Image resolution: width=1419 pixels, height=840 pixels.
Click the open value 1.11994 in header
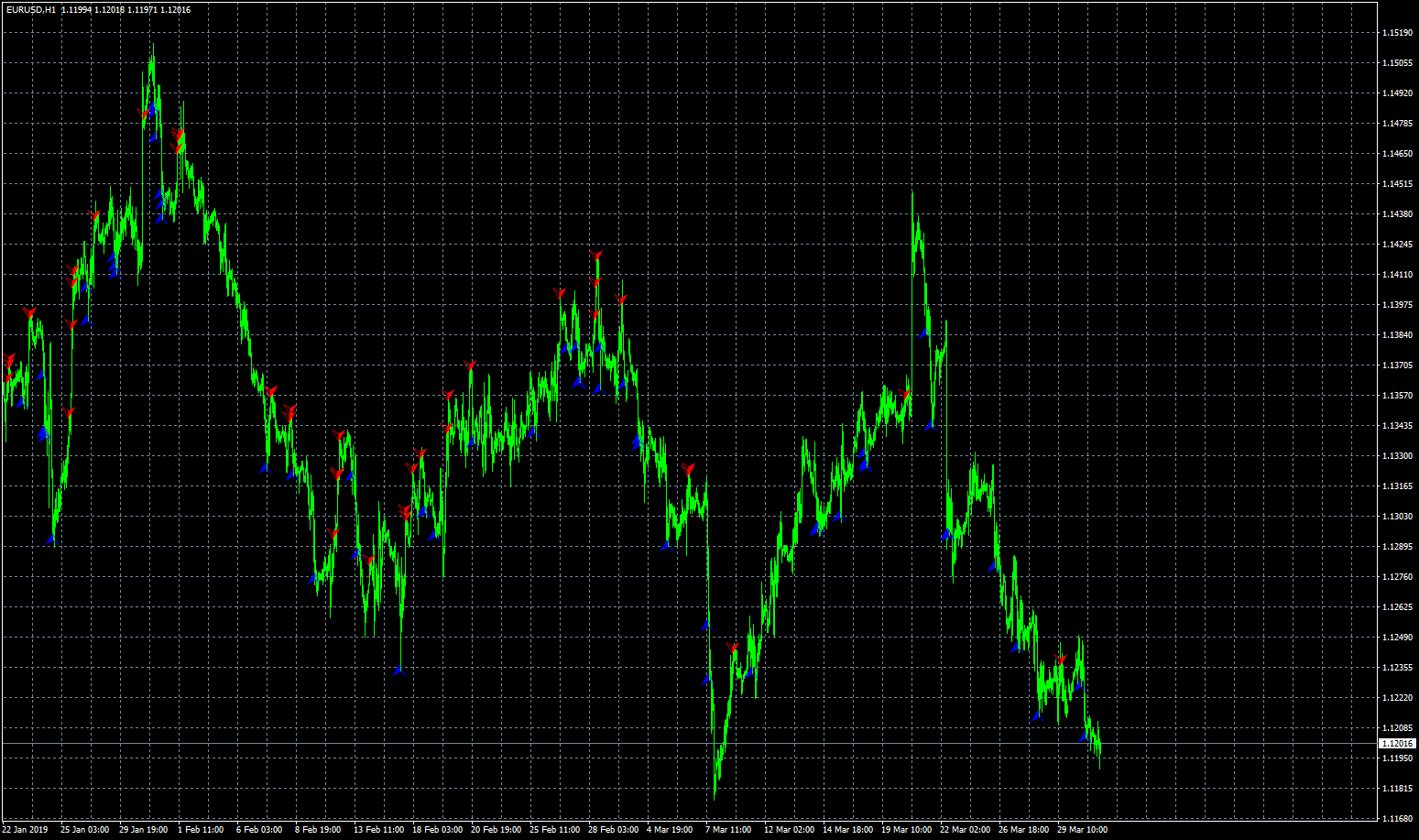[x=76, y=9]
